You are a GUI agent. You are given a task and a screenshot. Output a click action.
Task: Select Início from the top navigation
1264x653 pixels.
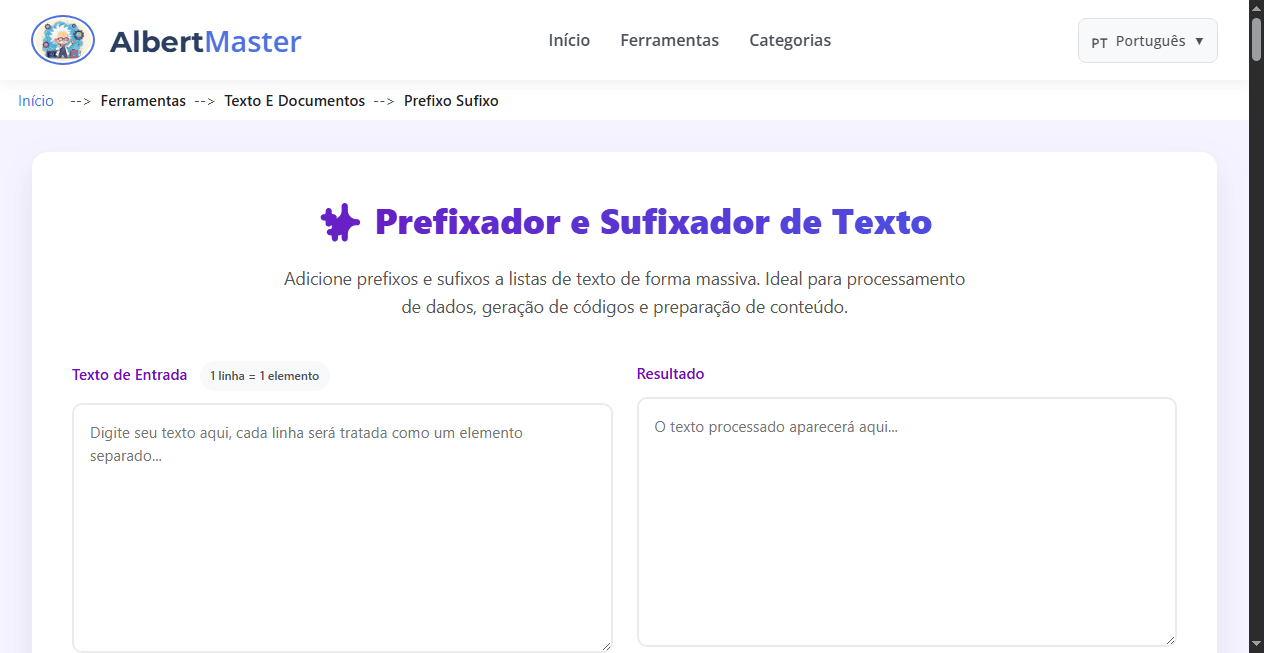click(568, 40)
